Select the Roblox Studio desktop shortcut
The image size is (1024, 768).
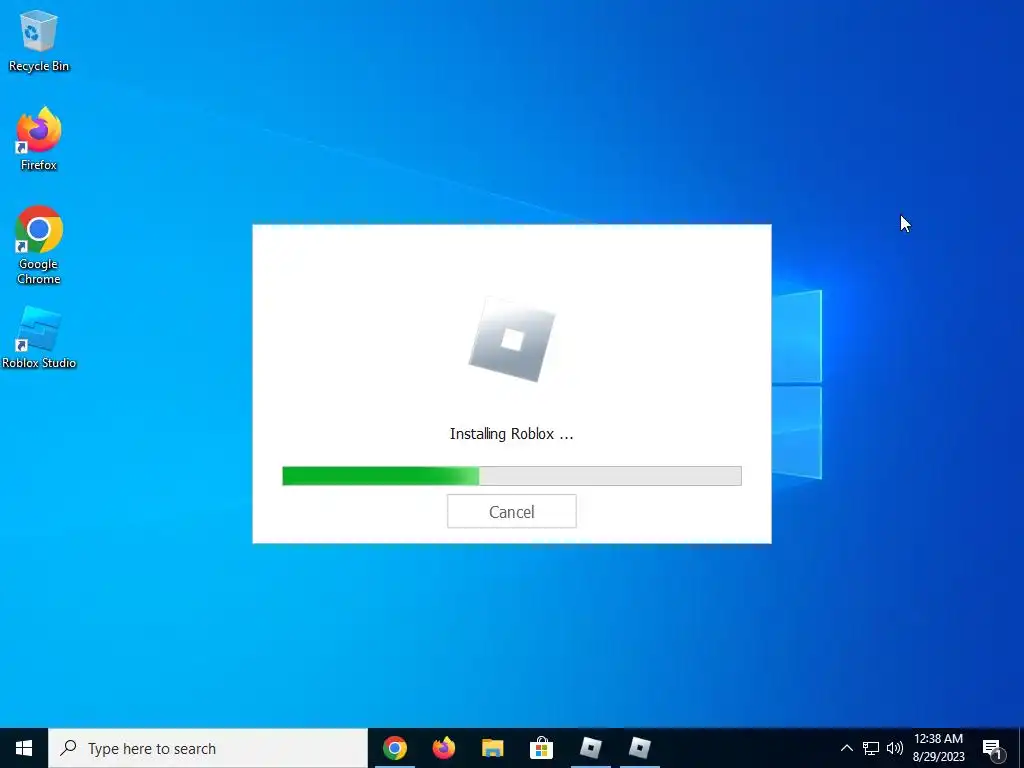tap(39, 338)
